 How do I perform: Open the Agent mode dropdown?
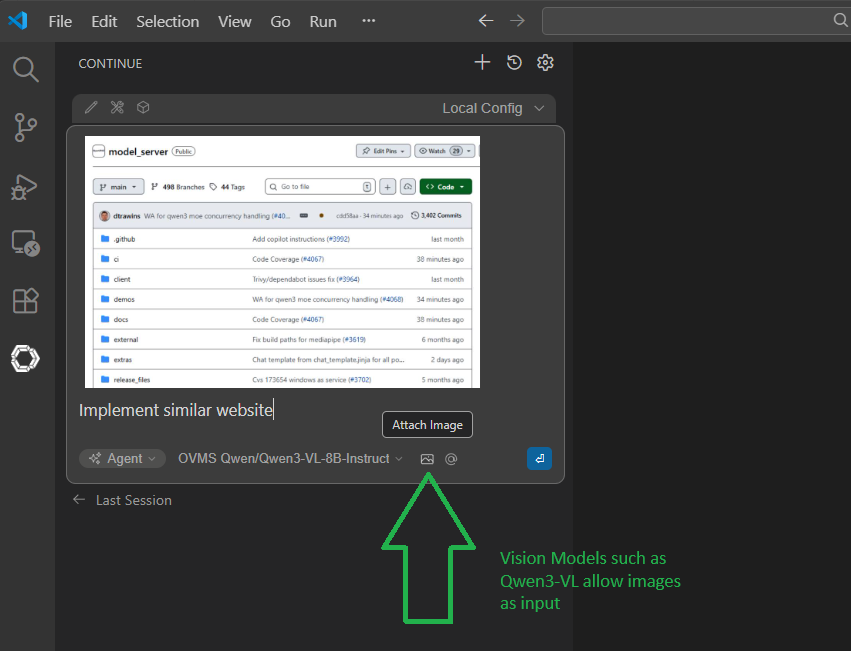tap(123, 459)
